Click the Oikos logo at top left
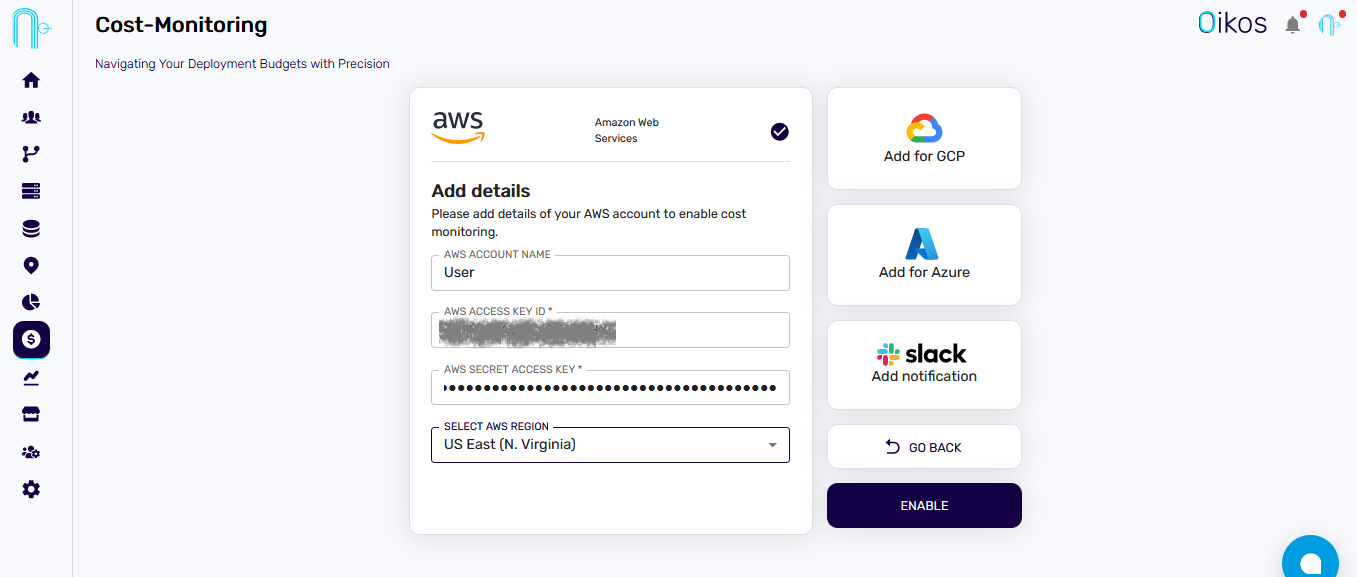Viewport: 1357px width, 577px height. [x=30, y=27]
